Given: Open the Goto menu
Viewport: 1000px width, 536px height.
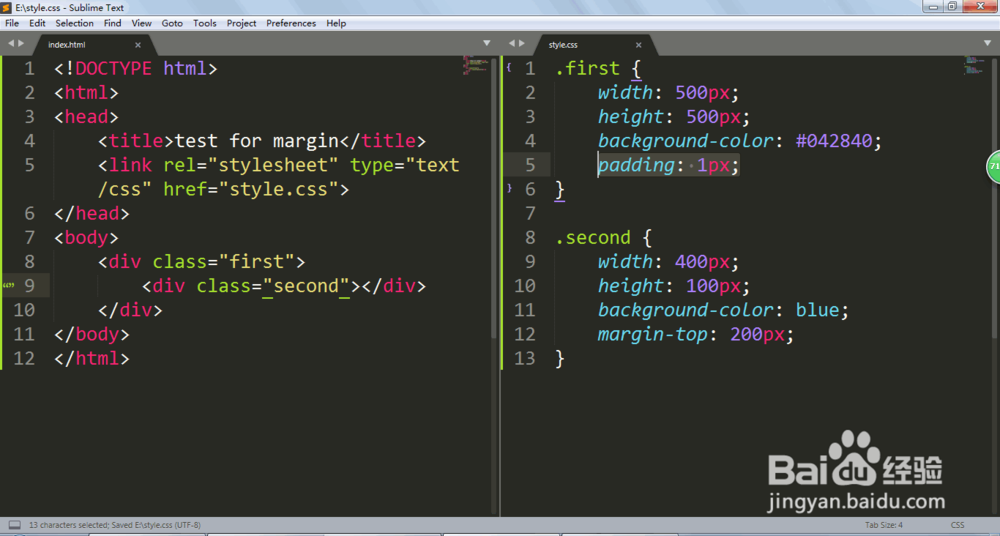Looking at the screenshot, I should [172, 23].
